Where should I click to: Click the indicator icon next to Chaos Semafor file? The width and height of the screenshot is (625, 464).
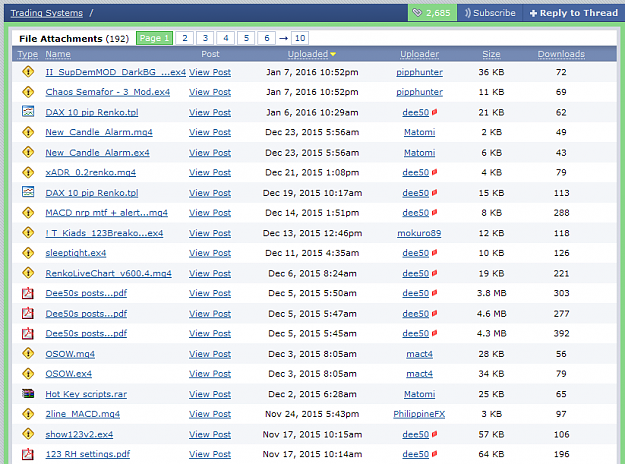28,92
